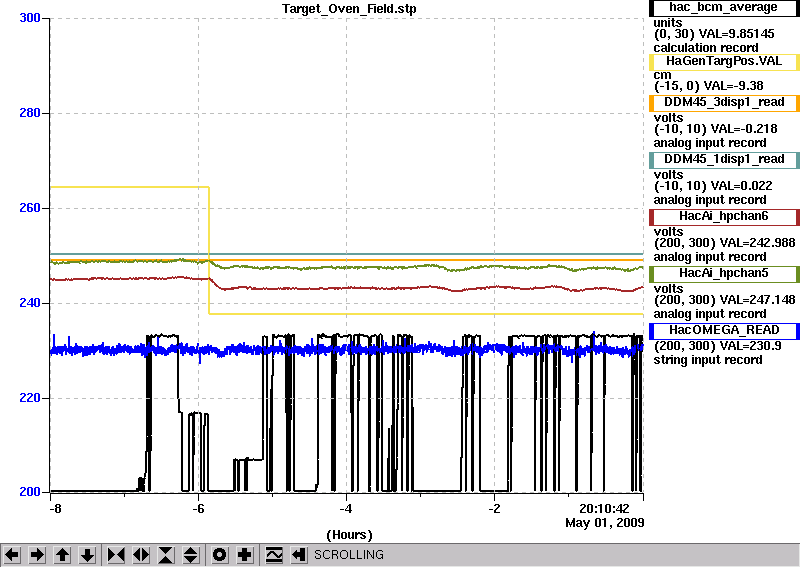Image resolution: width=800 pixels, height=567 pixels.
Task: Click the 240 y-axis label
Action: 30,303
